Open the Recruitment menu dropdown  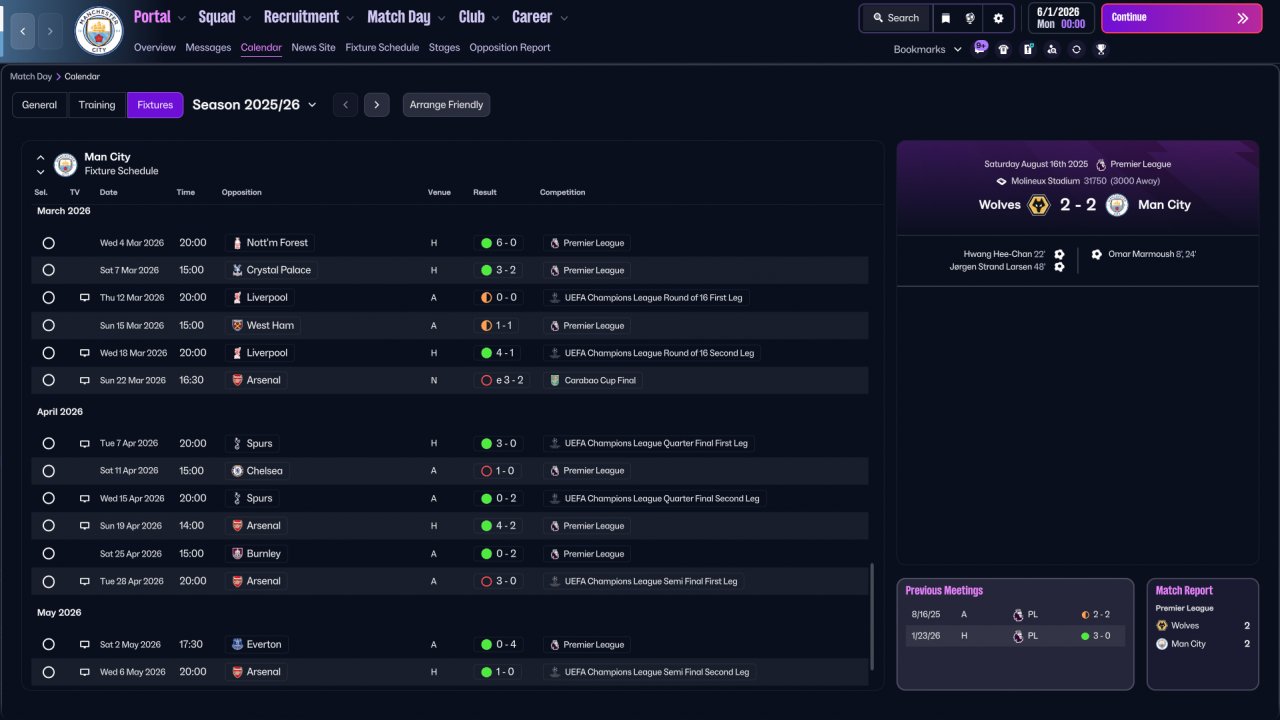(x=308, y=17)
